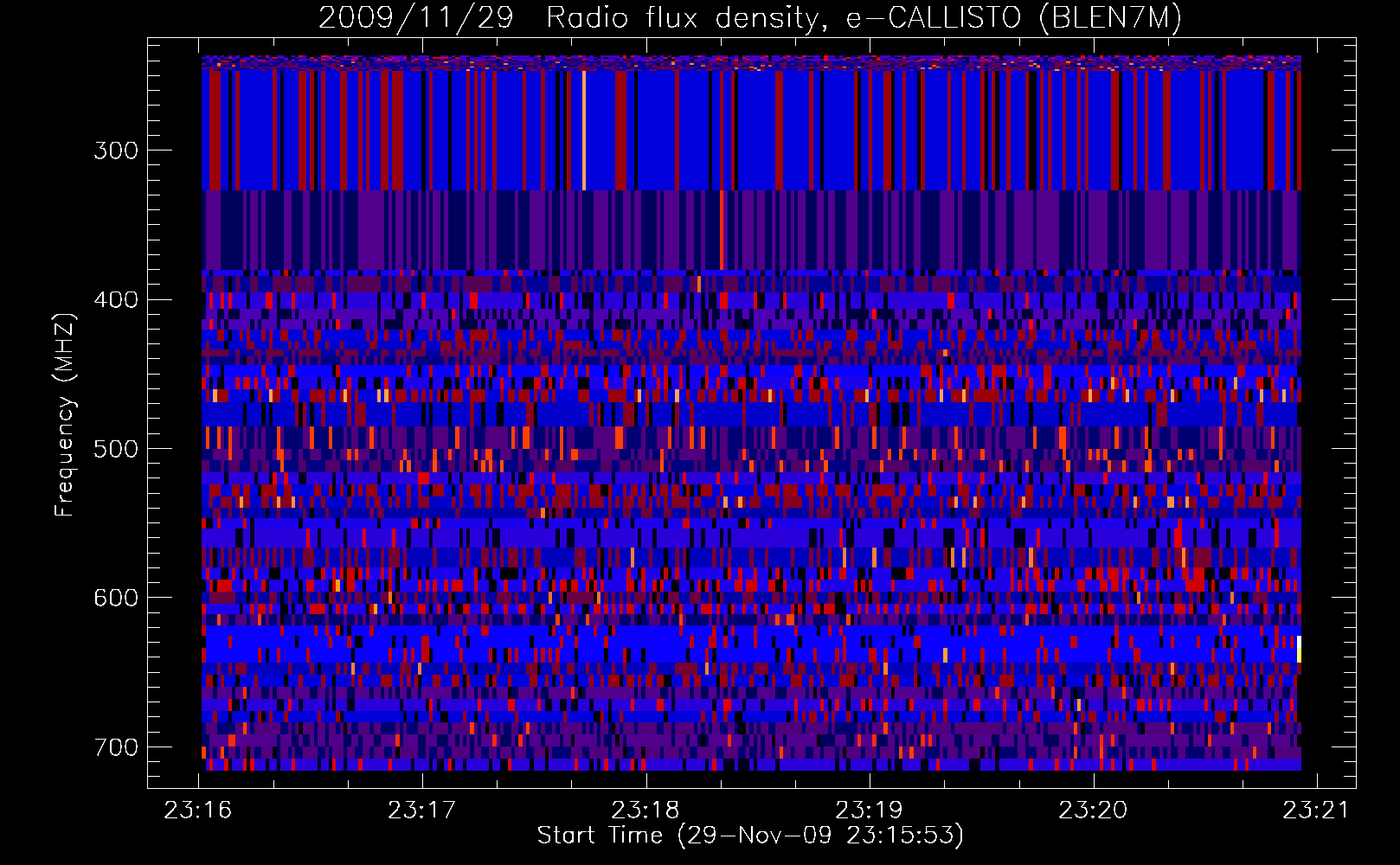Image resolution: width=1400 pixels, height=865 pixels.
Task: Click the 23:20 time tick label
Action: (1093, 810)
